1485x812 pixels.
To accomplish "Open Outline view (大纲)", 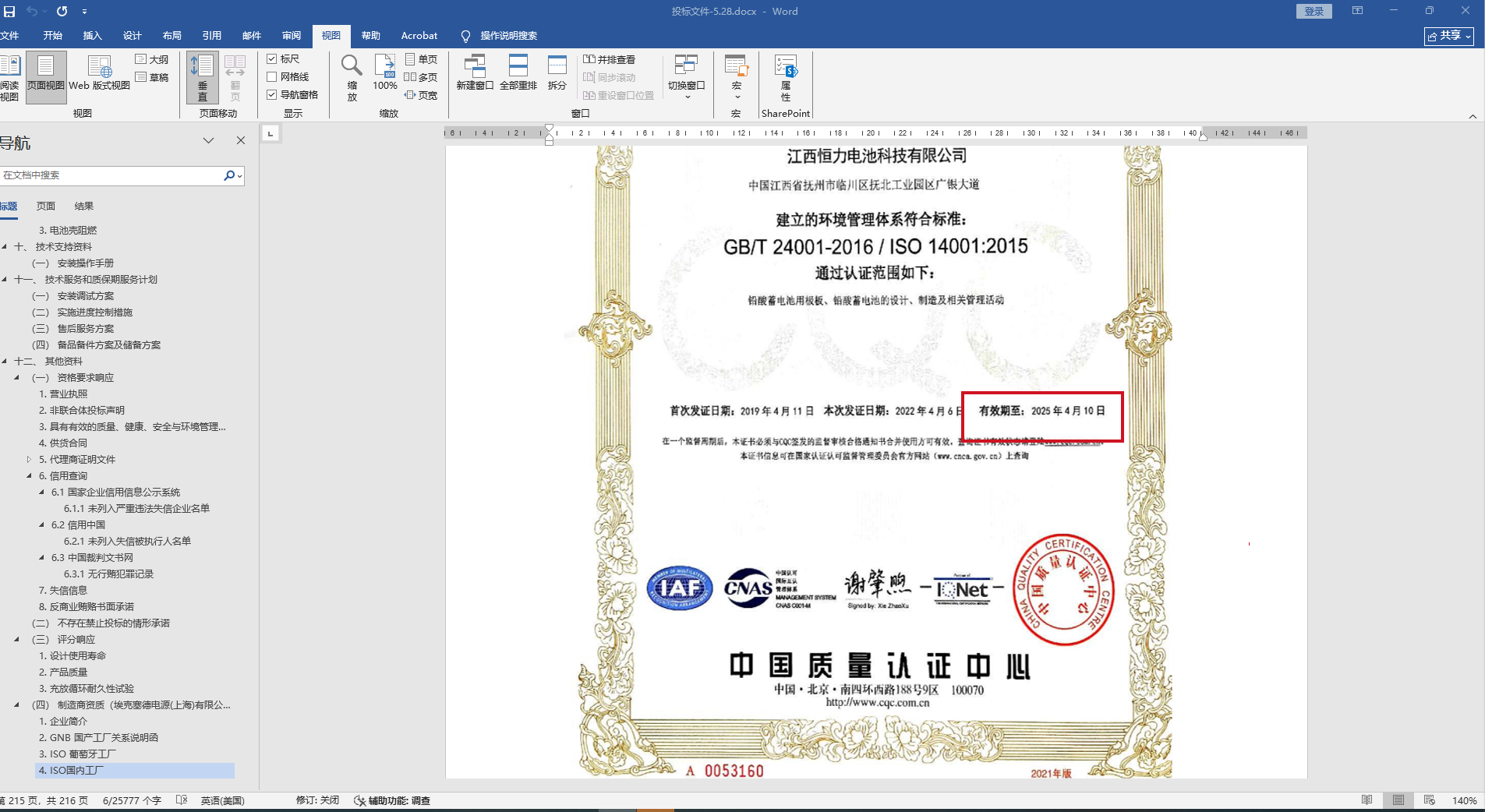I will (x=152, y=59).
